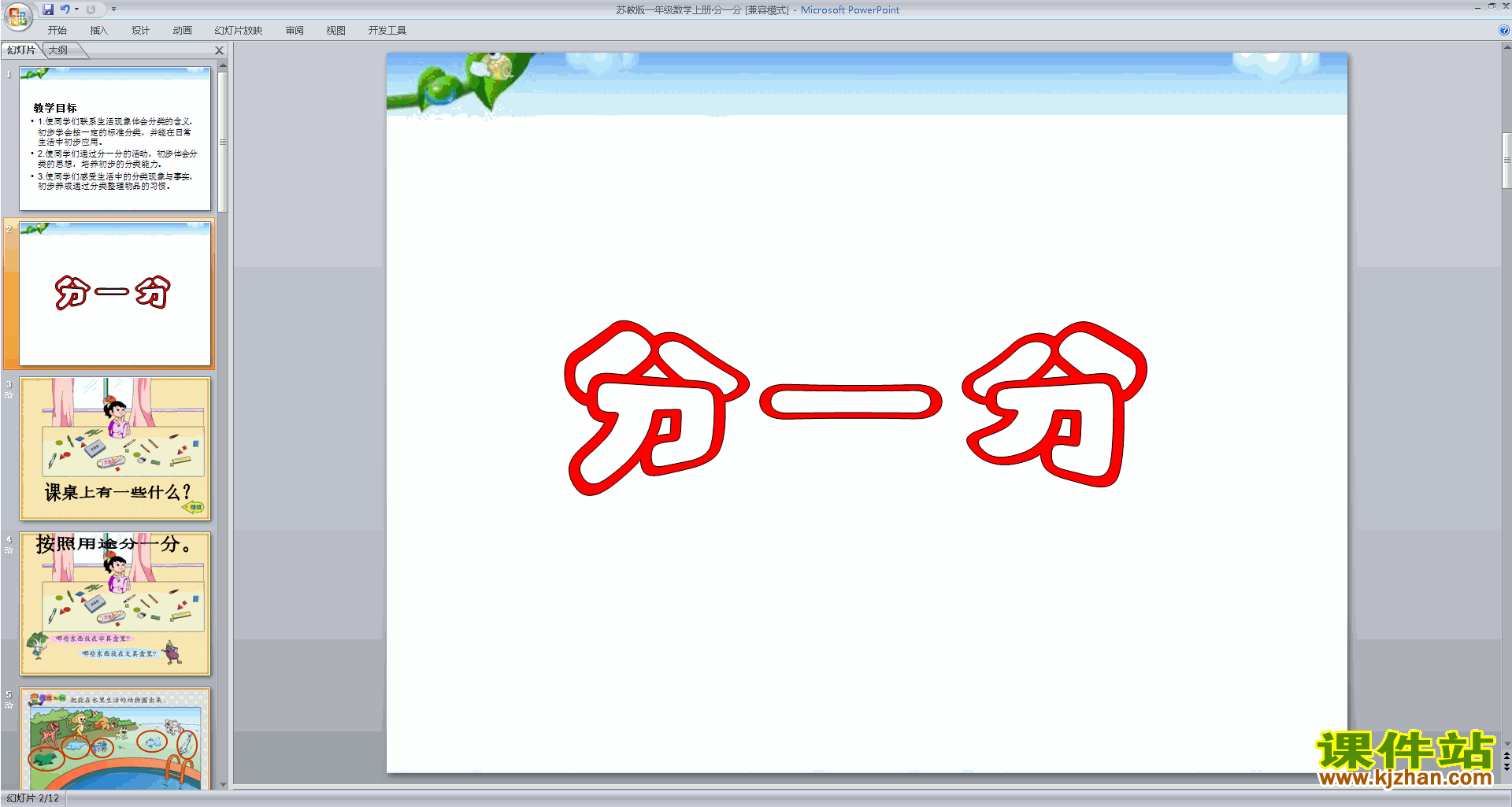Select the 幻灯片 pane tab

coord(21,50)
